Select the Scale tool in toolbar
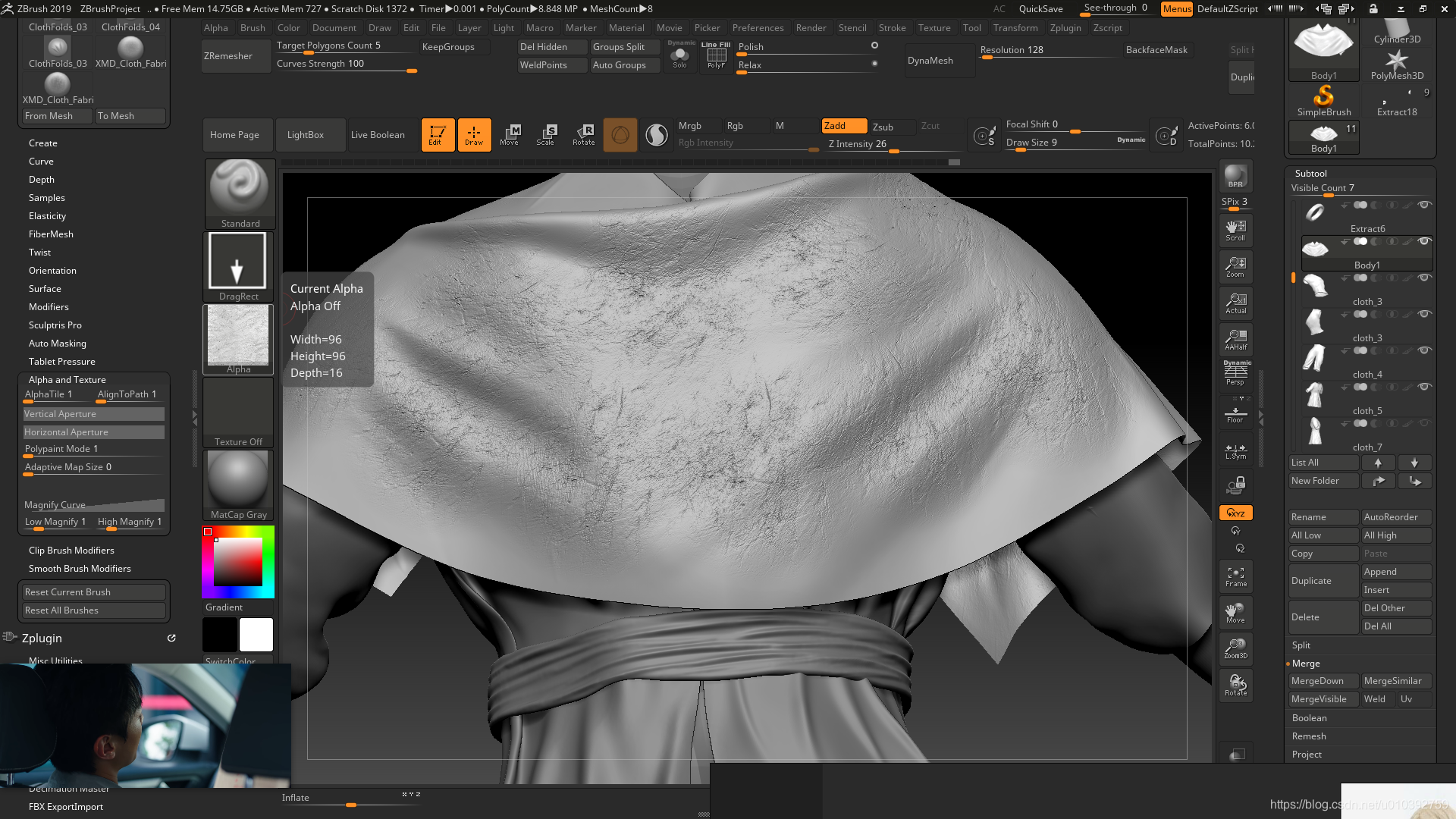The width and height of the screenshot is (1456, 819). click(546, 134)
